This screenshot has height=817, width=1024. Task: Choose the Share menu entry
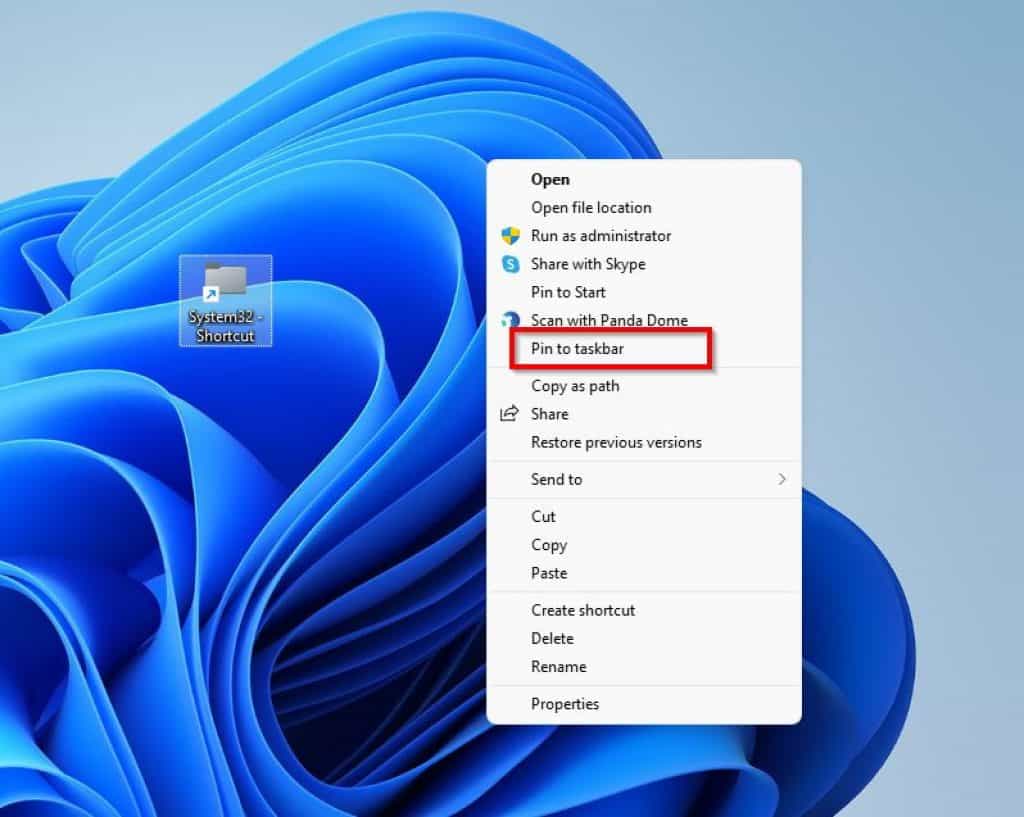tap(644, 414)
